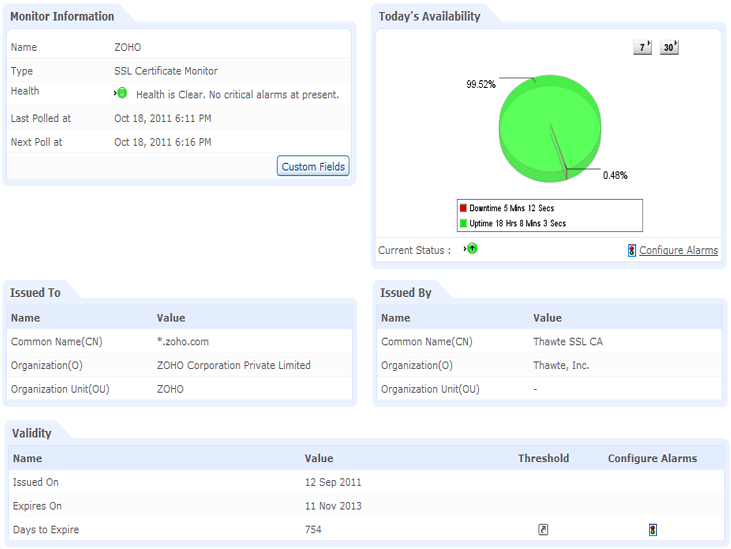731x549 pixels.
Task: Click the Downtime 5 Mins 12 Secs legend text
Action: click(x=511, y=208)
